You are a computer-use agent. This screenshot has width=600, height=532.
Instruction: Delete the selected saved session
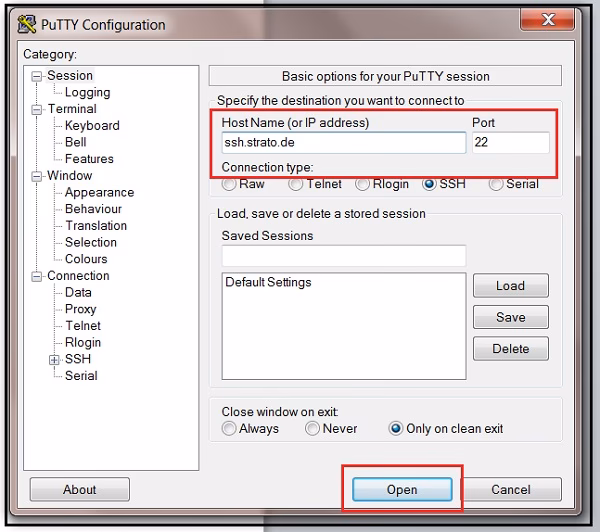click(510, 349)
